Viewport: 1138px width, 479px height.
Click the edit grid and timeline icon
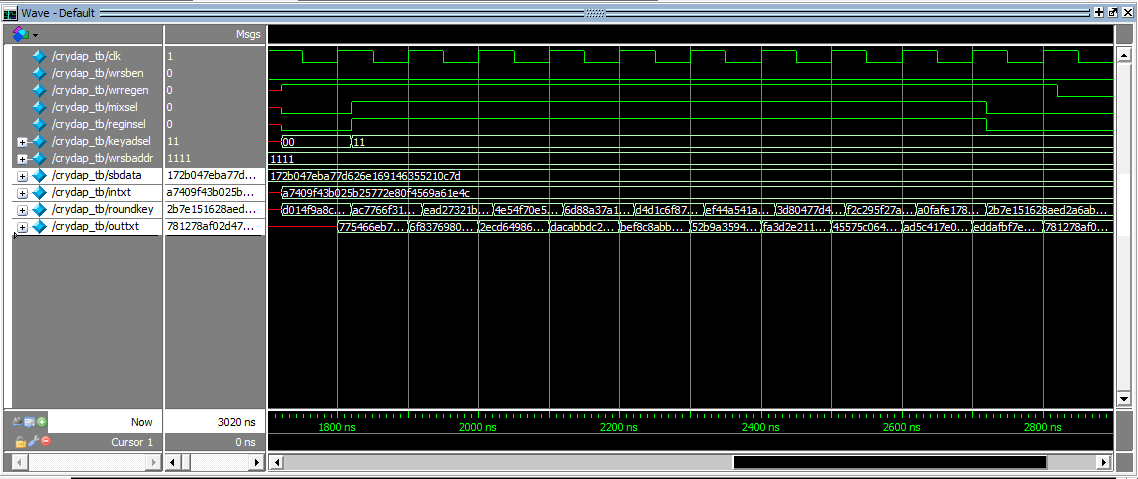[31, 422]
